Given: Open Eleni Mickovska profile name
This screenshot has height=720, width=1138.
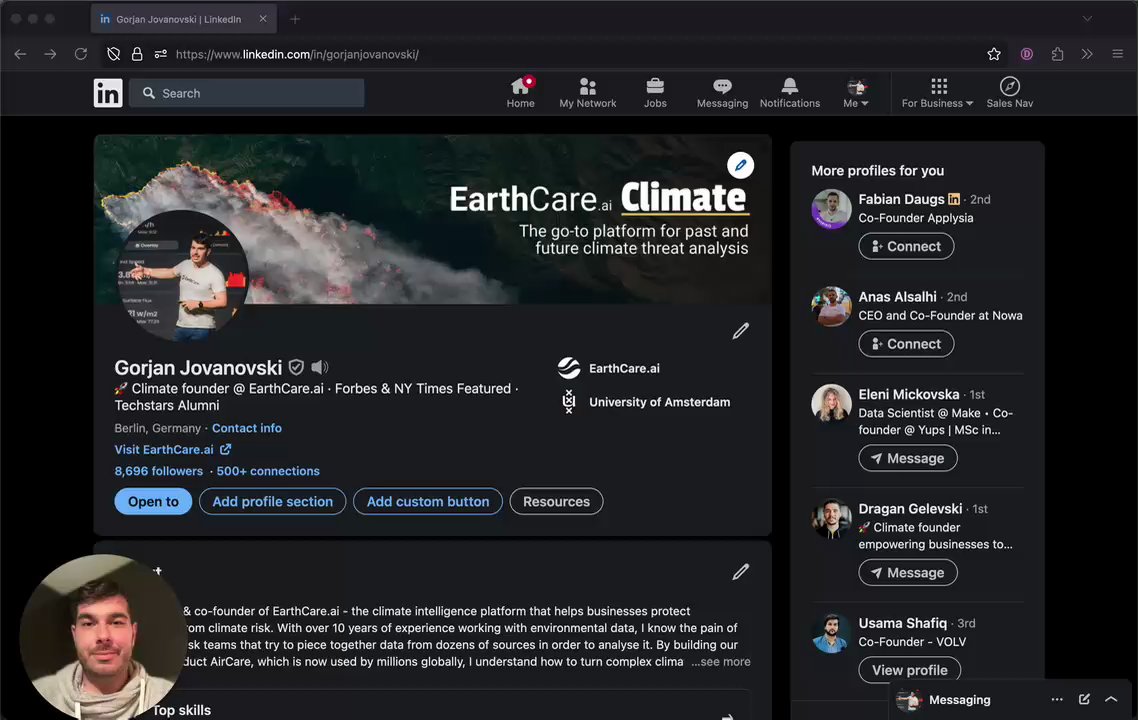Looking at the screenshot, I should [x=909, y=394].
